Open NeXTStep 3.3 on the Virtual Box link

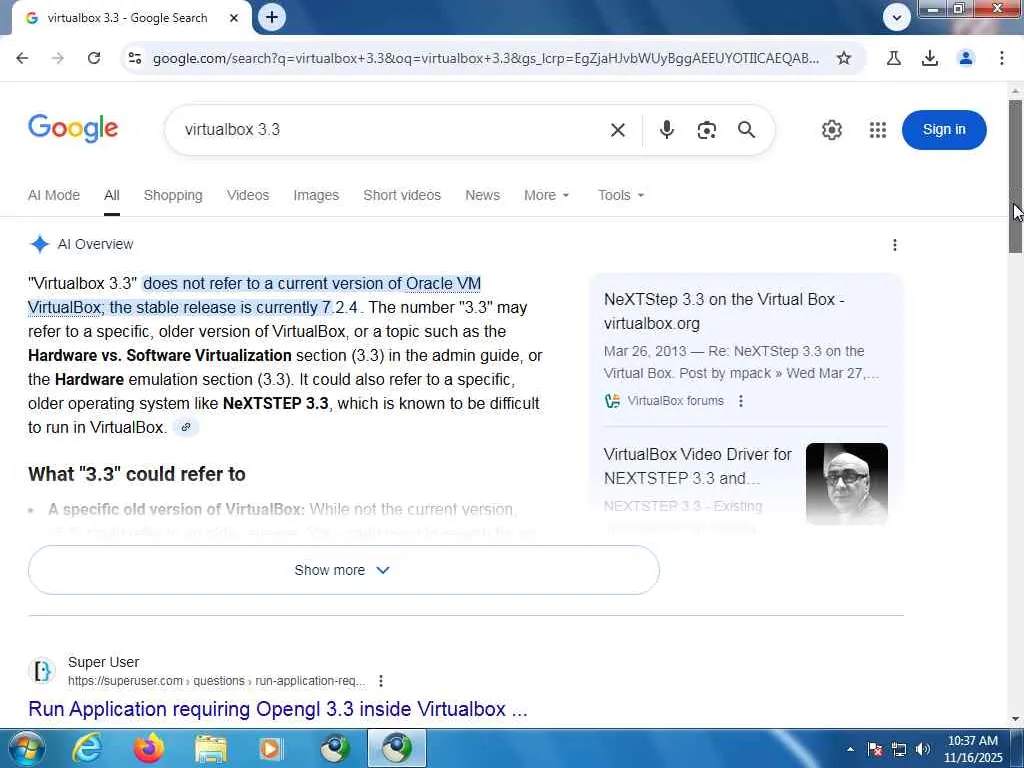(x=724, y=312)
